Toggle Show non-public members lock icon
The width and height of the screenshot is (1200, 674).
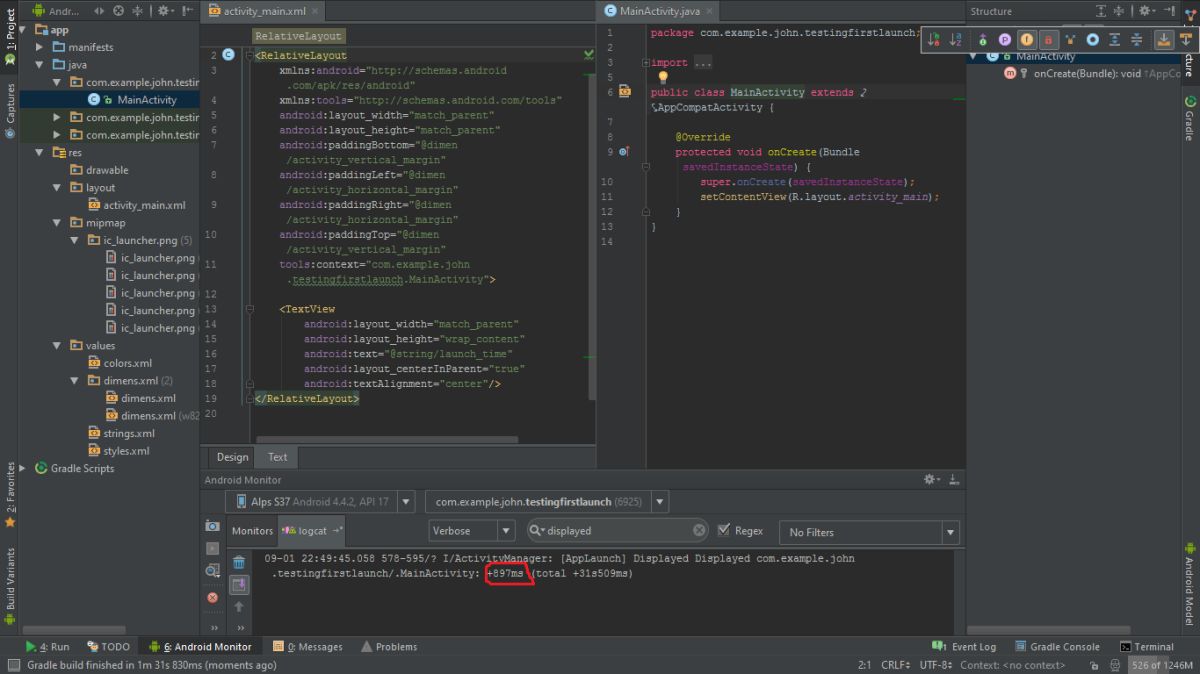(1048, 39)
